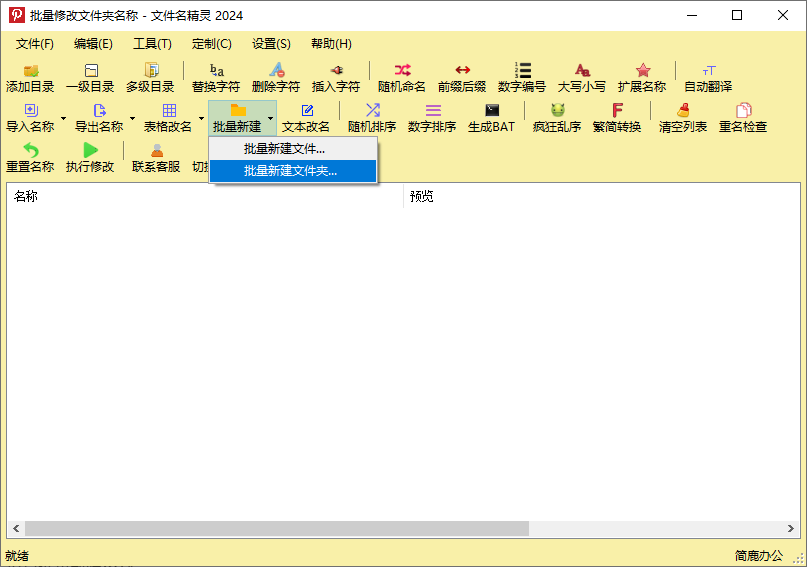Image resolution: width=807 pixels, height=567 pixels.
Task: Choose 批量新建文件夹... from the dropdown menu
Action: pos(291,171)
